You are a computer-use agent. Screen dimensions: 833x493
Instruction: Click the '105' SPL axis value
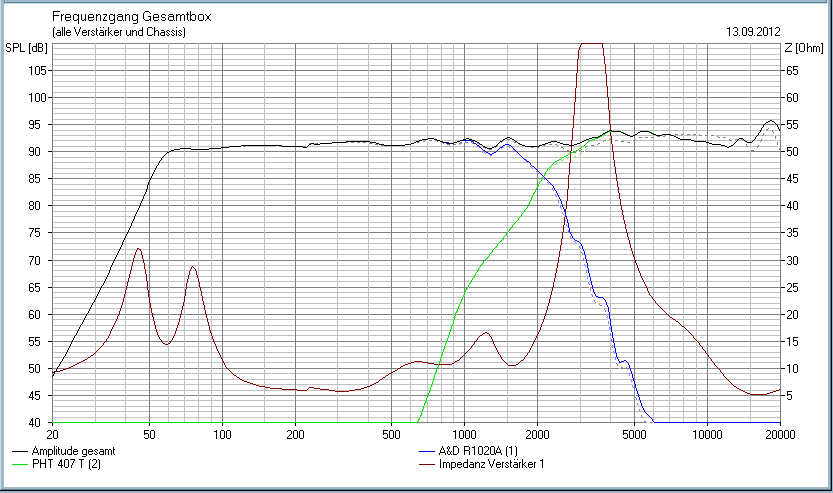point(38,71)
